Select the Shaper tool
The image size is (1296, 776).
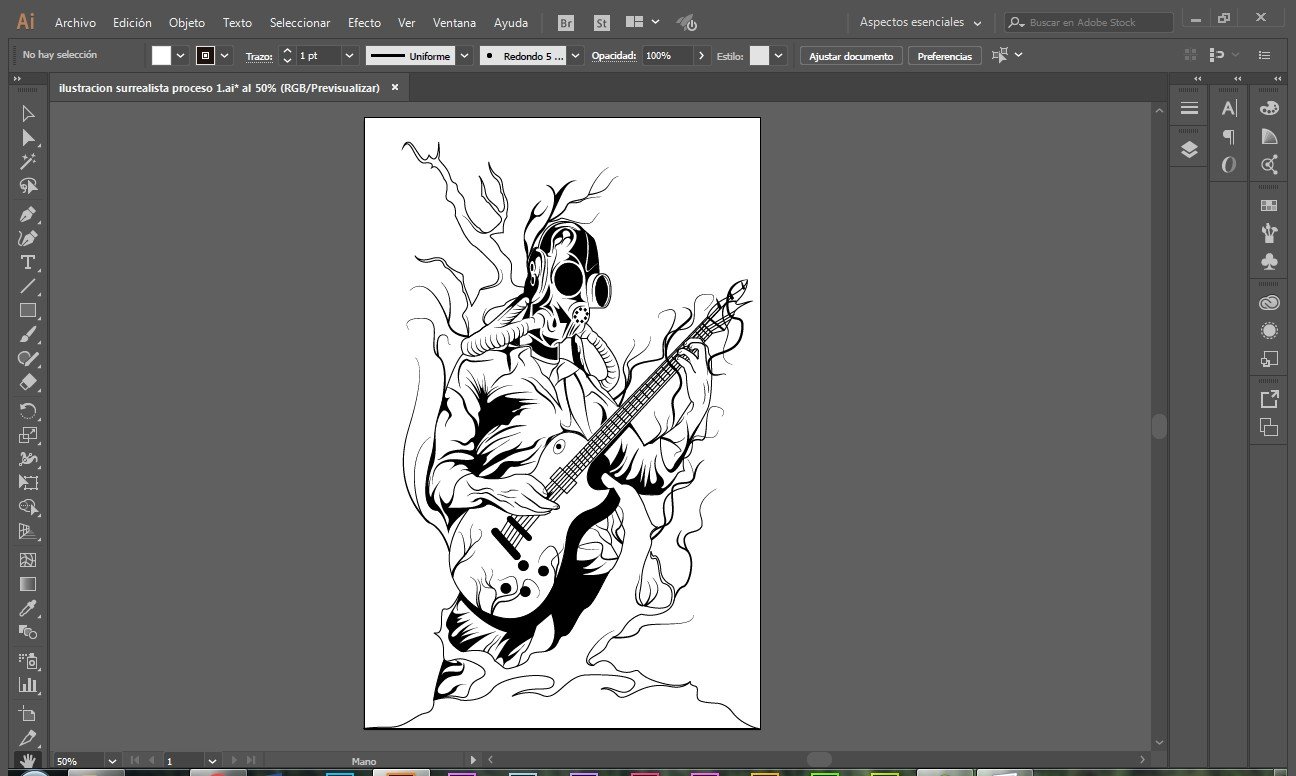click(x=28, y=358)
